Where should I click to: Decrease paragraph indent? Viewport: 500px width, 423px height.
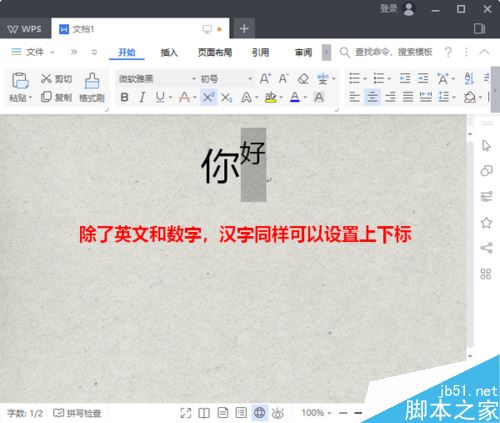[405, 79]
